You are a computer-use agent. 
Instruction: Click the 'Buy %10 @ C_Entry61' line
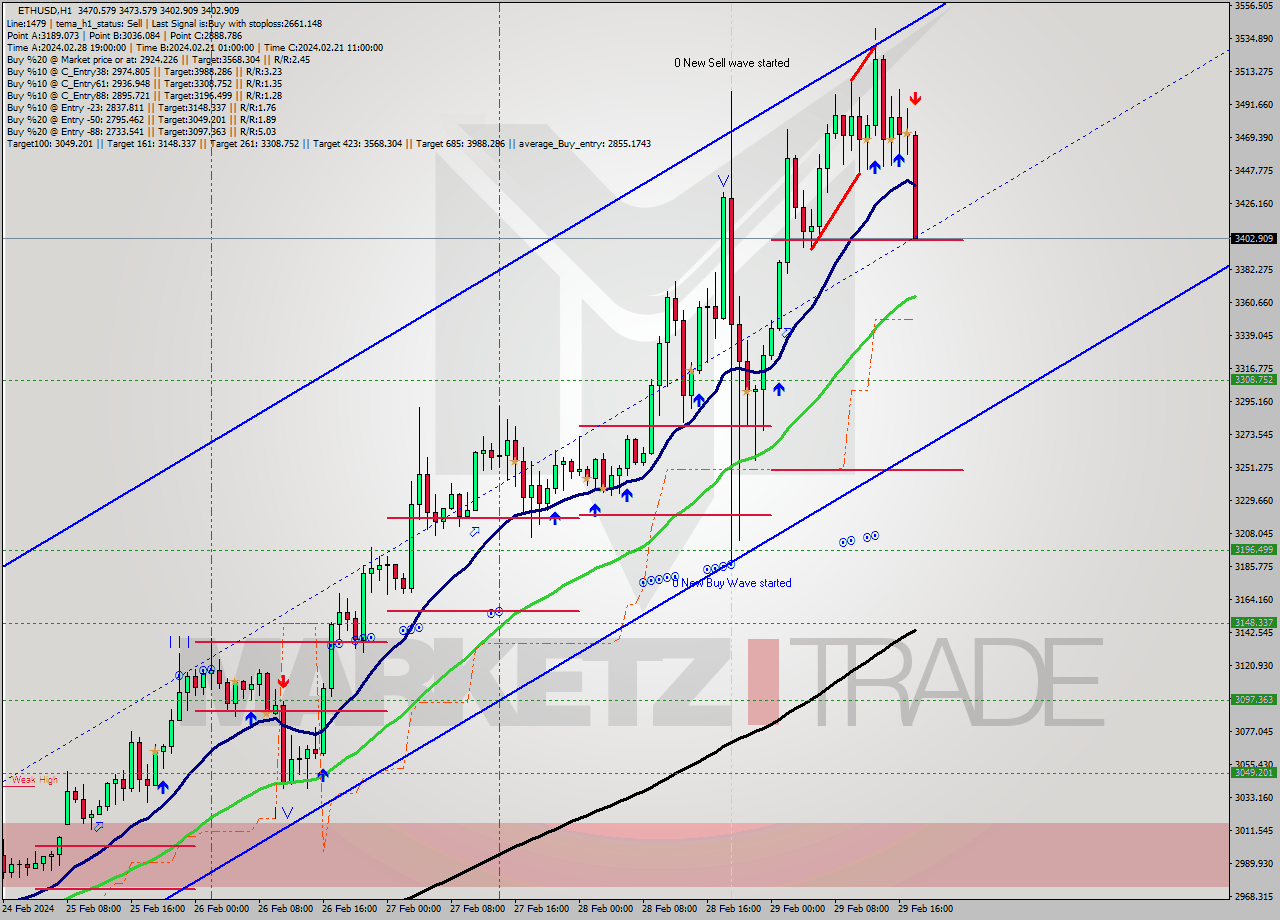point(144,83)
